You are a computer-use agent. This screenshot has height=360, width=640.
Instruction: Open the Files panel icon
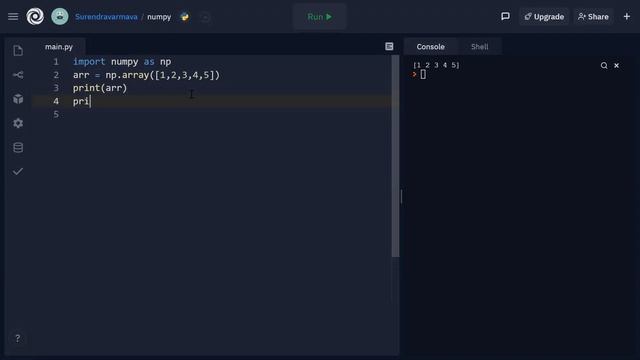click(x=18, y=51)
